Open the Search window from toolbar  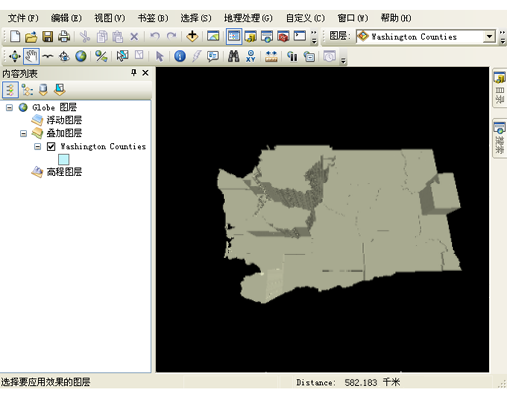point(267,36)
